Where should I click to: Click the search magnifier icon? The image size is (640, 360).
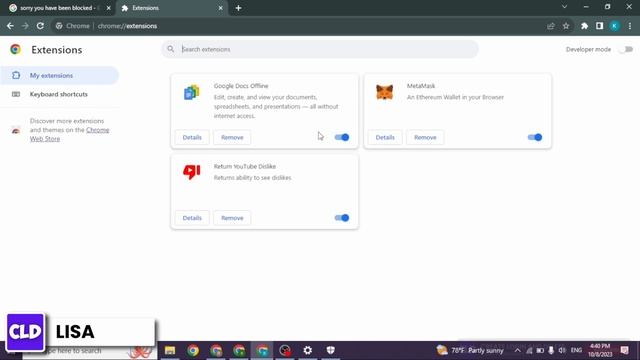click(x=171, y=49)
